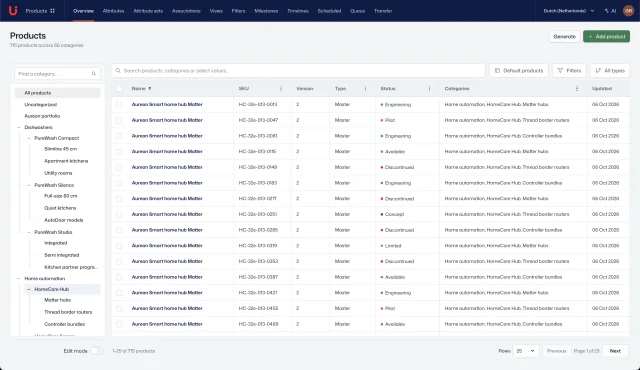The image size is (640, 370).
Task: Open the AI assistant in the top bar
Action: point(610,11)
